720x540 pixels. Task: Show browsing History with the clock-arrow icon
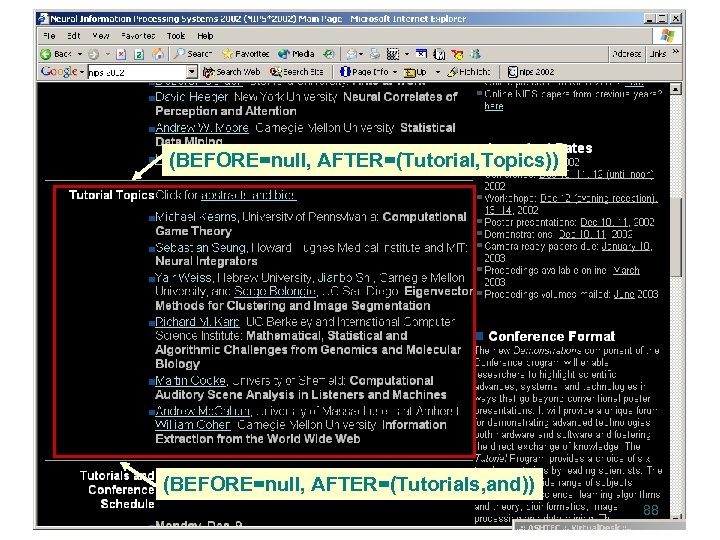coord(329,54)
